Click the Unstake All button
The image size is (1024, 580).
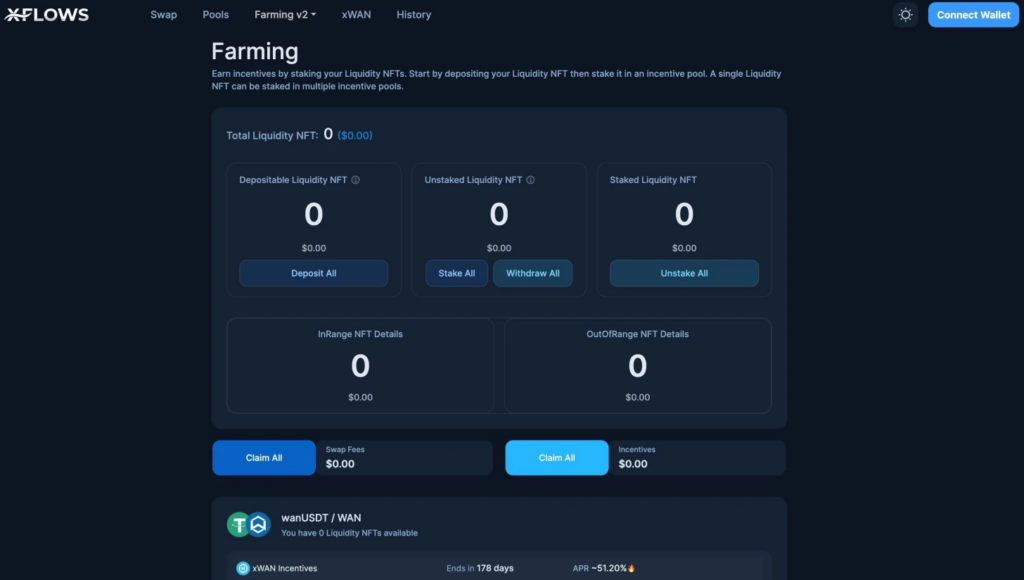tap(684, 273)
